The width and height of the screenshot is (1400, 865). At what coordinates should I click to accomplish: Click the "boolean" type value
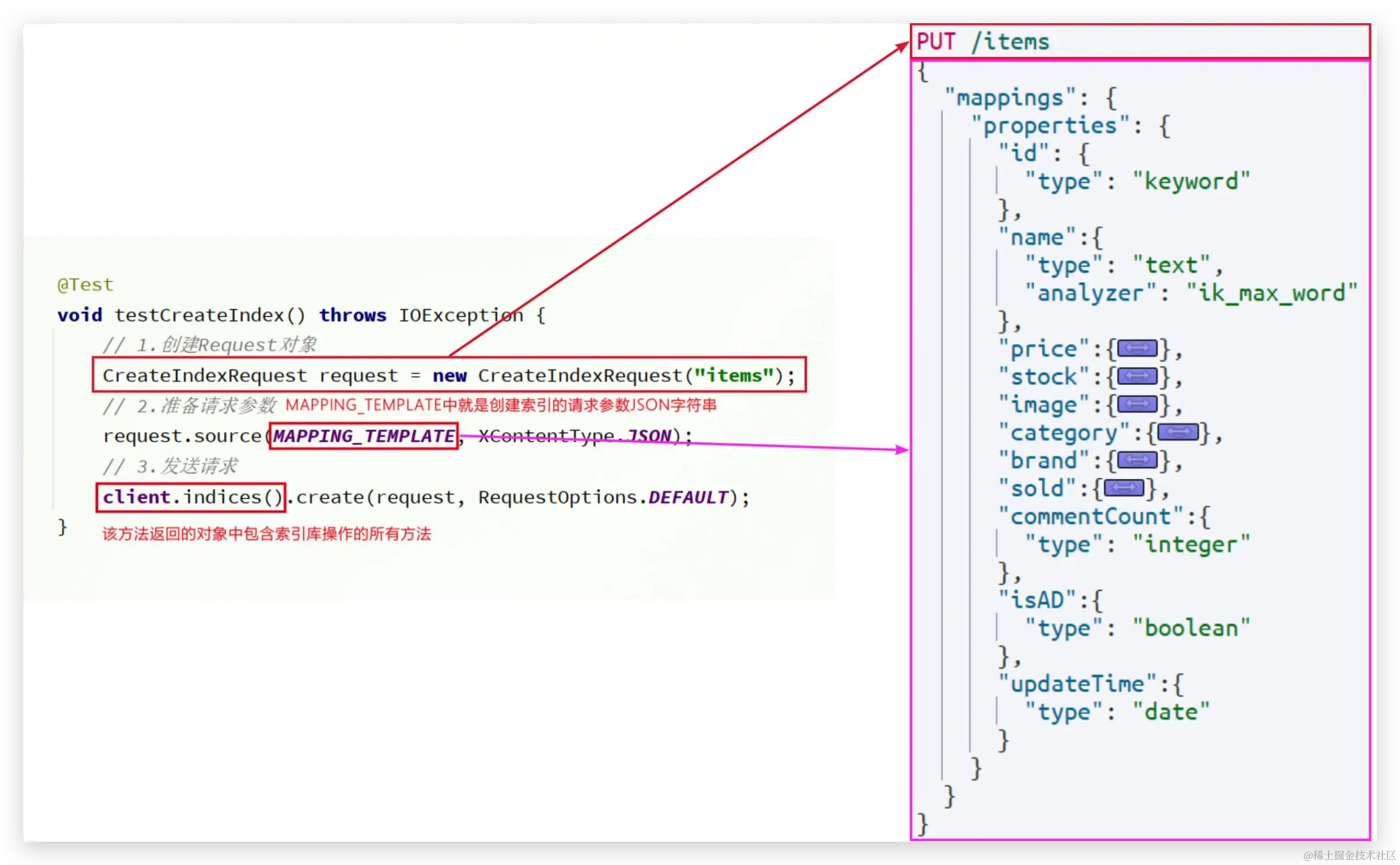[x=1191, y=628]
